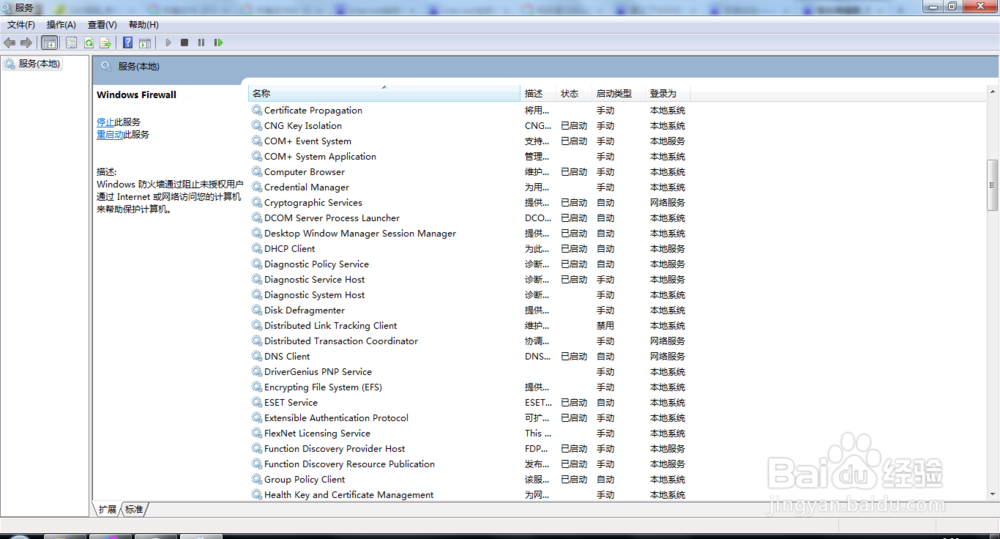
Task: Click the gear icon beside ESET Service
Action: click(x=256, y=402)
